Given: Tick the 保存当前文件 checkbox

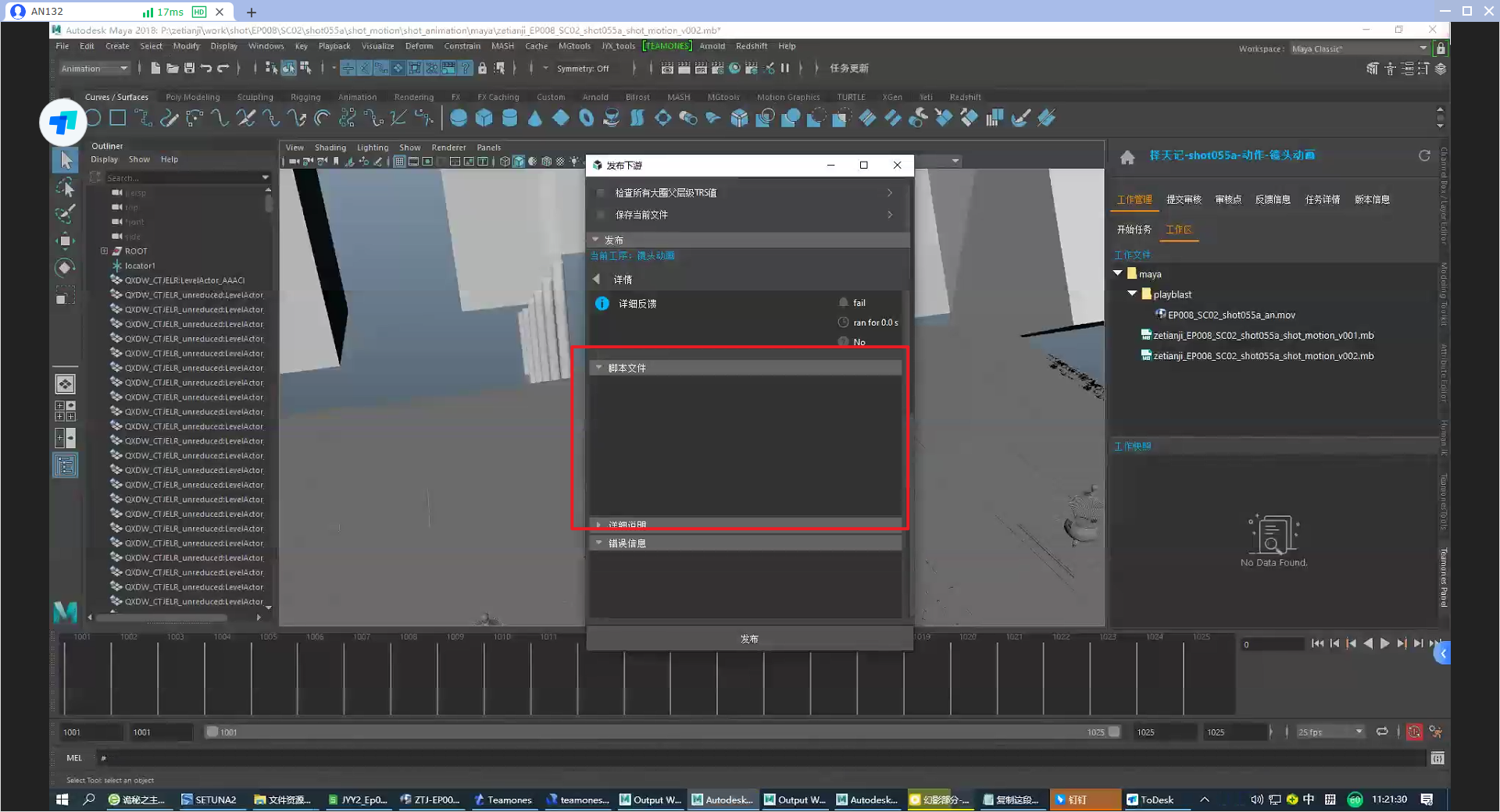Looking at the screenshot, I should 601,215.
